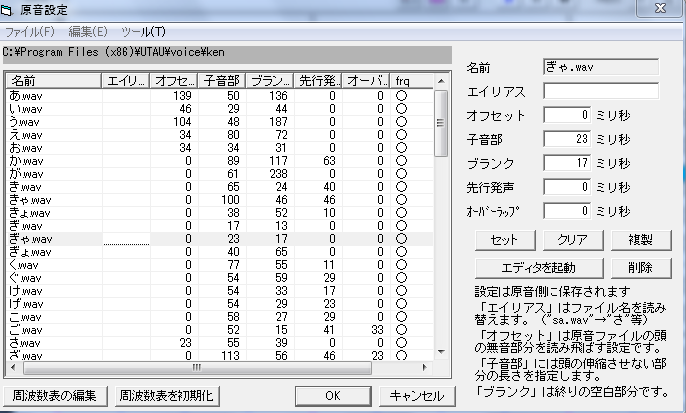This screenshot has height=413, width=686.
Task: Click the horizontal scroll left arrow
Action: (13, 368)
